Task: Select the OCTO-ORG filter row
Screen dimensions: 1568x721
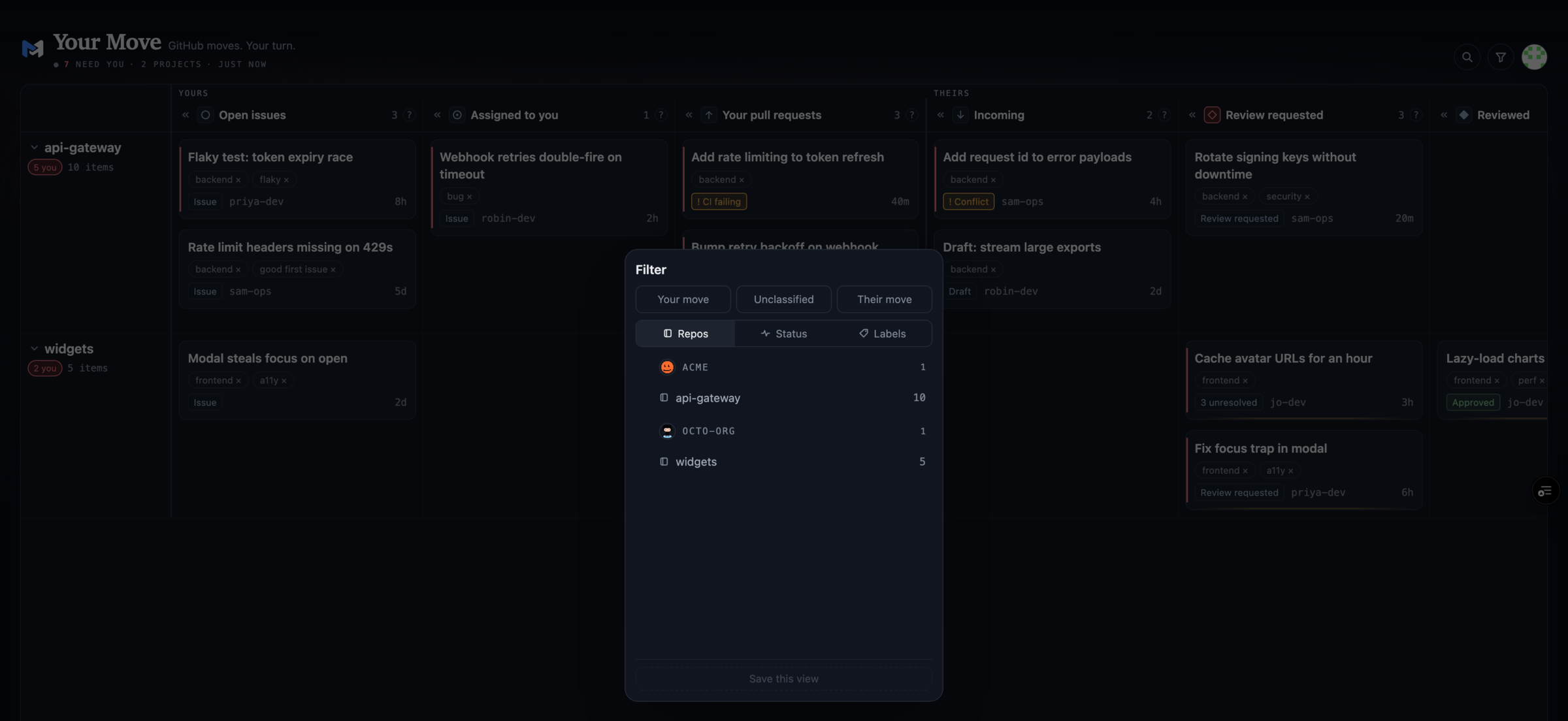Action: tap(783, 431)
